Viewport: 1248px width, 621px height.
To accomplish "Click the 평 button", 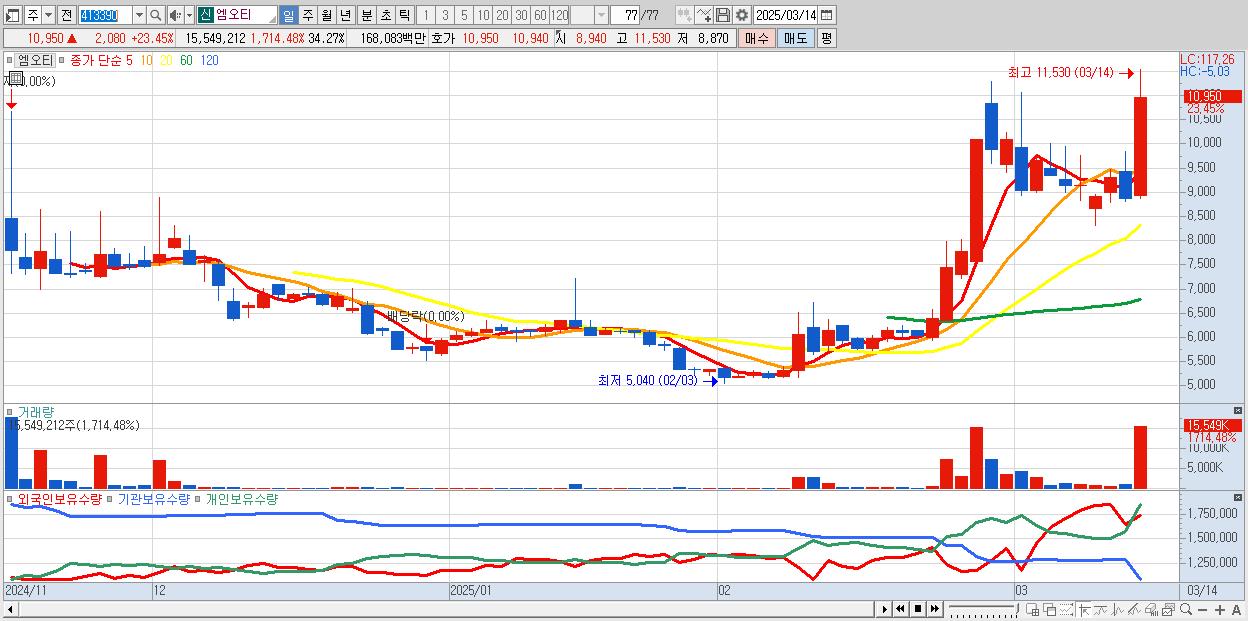I will coord(826,38).
